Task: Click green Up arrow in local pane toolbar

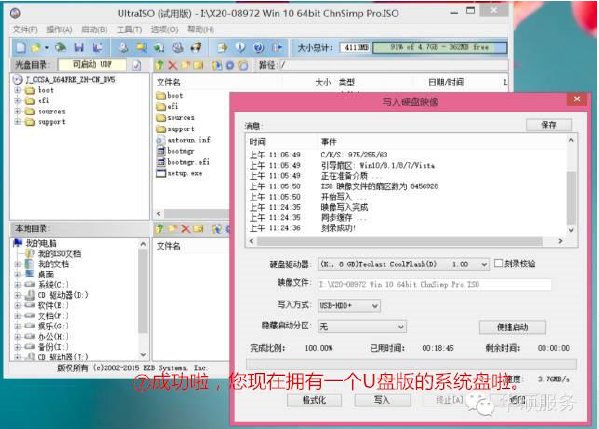Action: point(159,229)
